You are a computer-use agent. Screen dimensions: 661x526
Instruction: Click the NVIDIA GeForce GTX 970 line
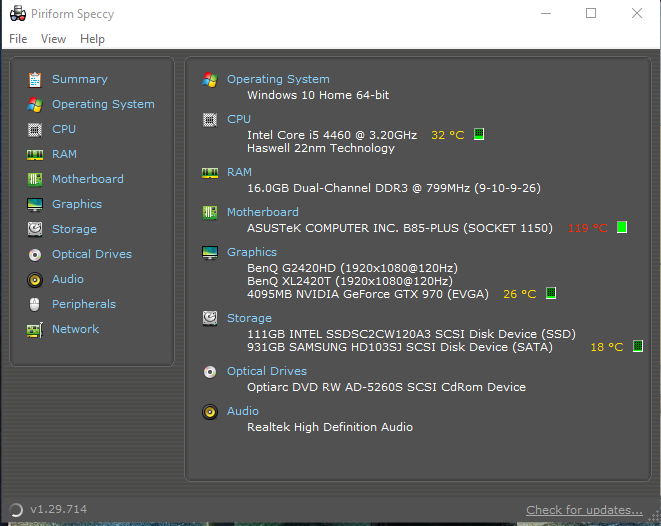coord(368,294)
